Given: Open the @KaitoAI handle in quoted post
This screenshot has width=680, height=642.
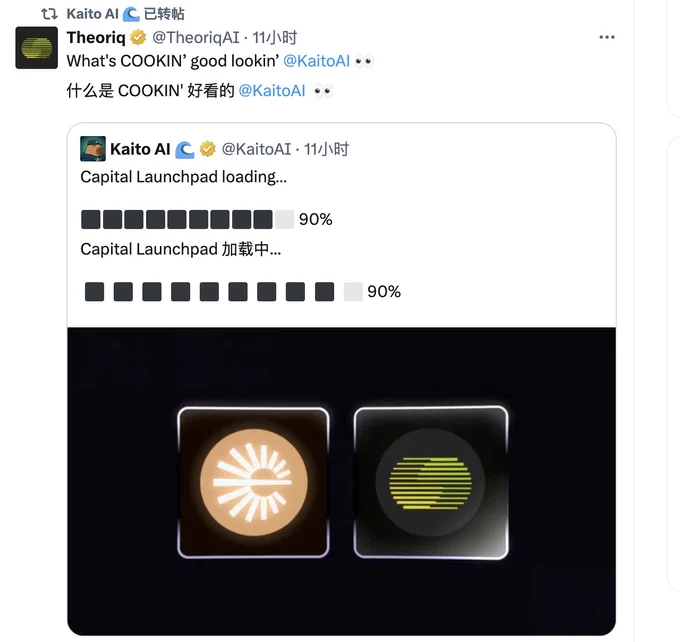Looking at the screenshot, I should [x=256, y=149].
